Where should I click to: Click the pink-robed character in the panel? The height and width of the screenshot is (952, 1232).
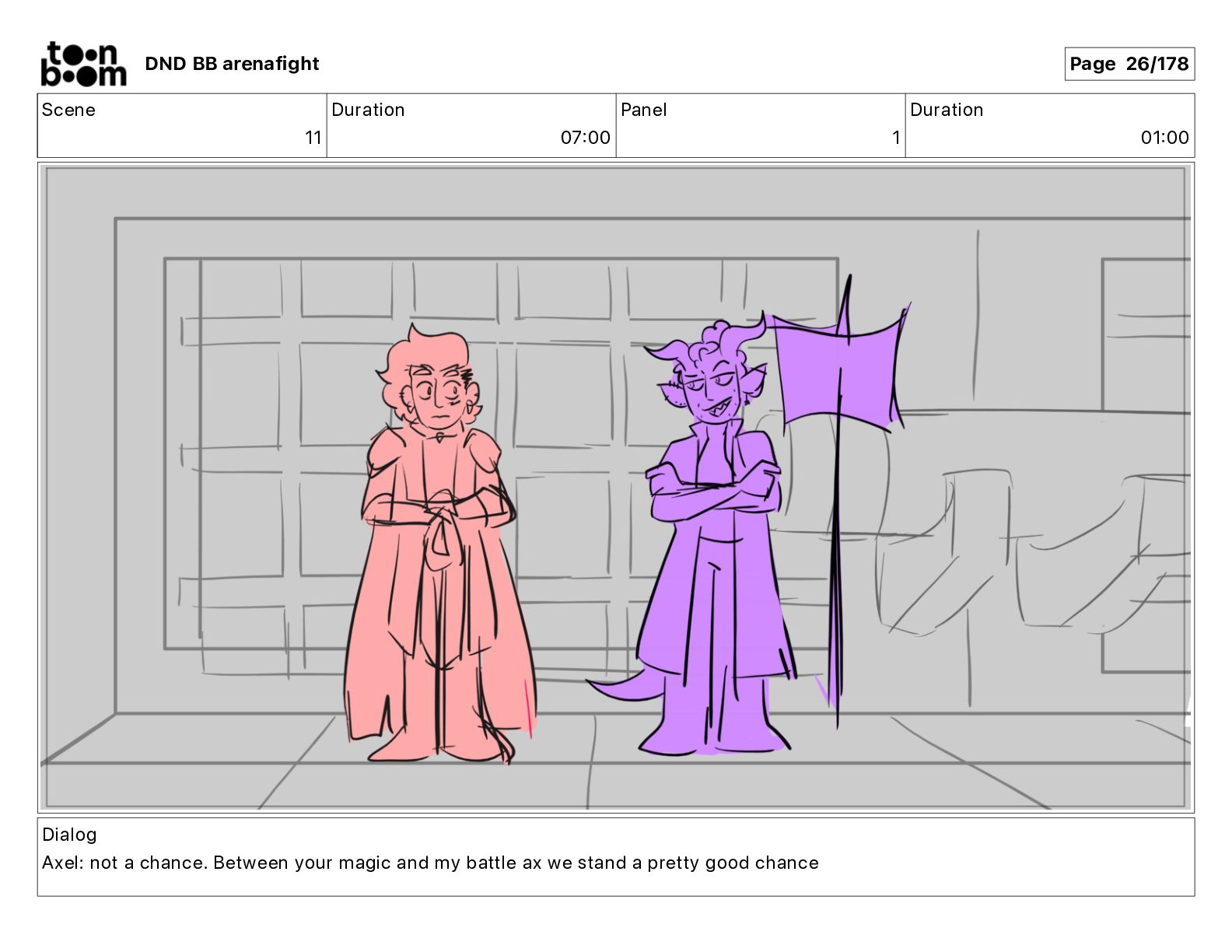pyautogui.click(x=439, y=544)
